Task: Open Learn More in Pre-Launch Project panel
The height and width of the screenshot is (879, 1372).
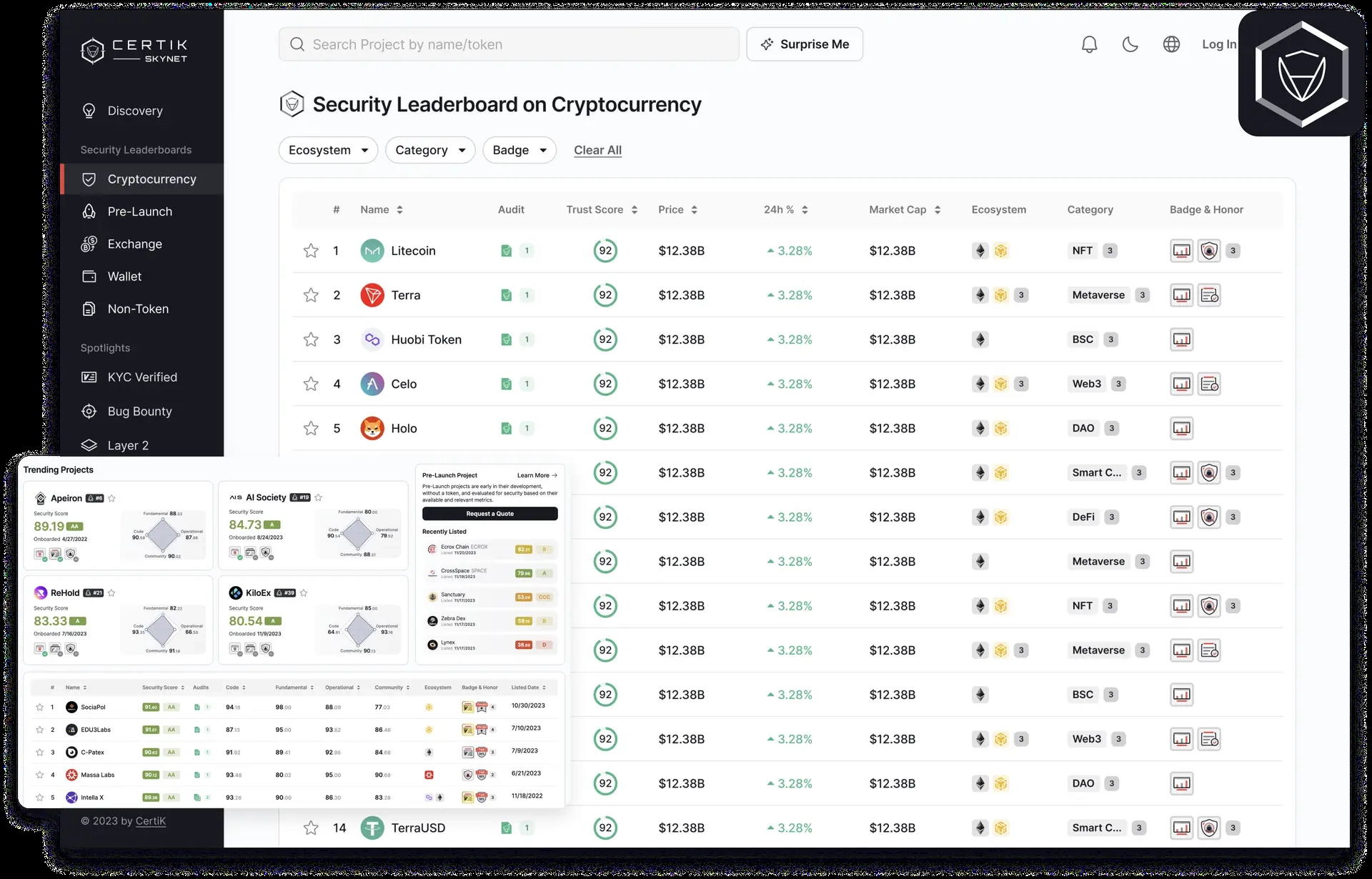Action: [537, 475]
